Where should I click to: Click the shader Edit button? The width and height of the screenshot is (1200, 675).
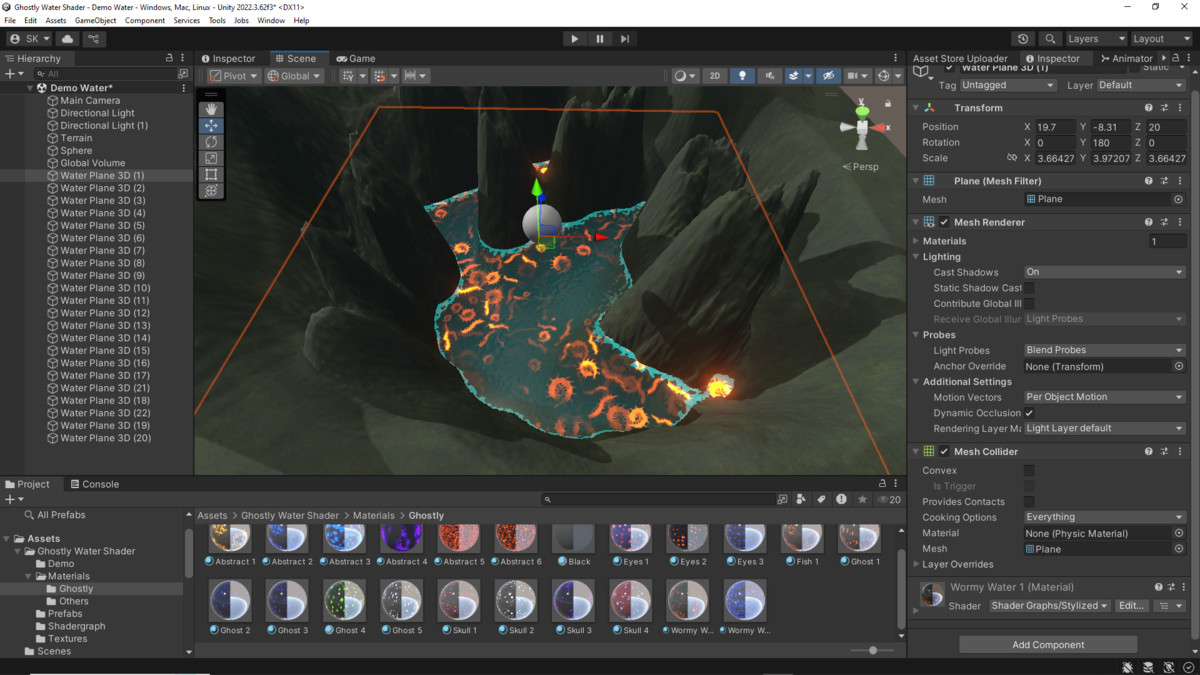[1131, 606]
